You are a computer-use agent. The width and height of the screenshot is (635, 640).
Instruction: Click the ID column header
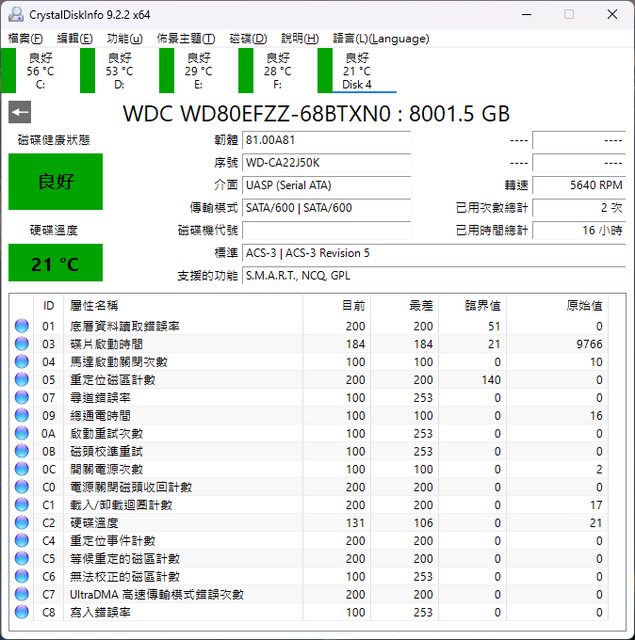tap(49, 305)
